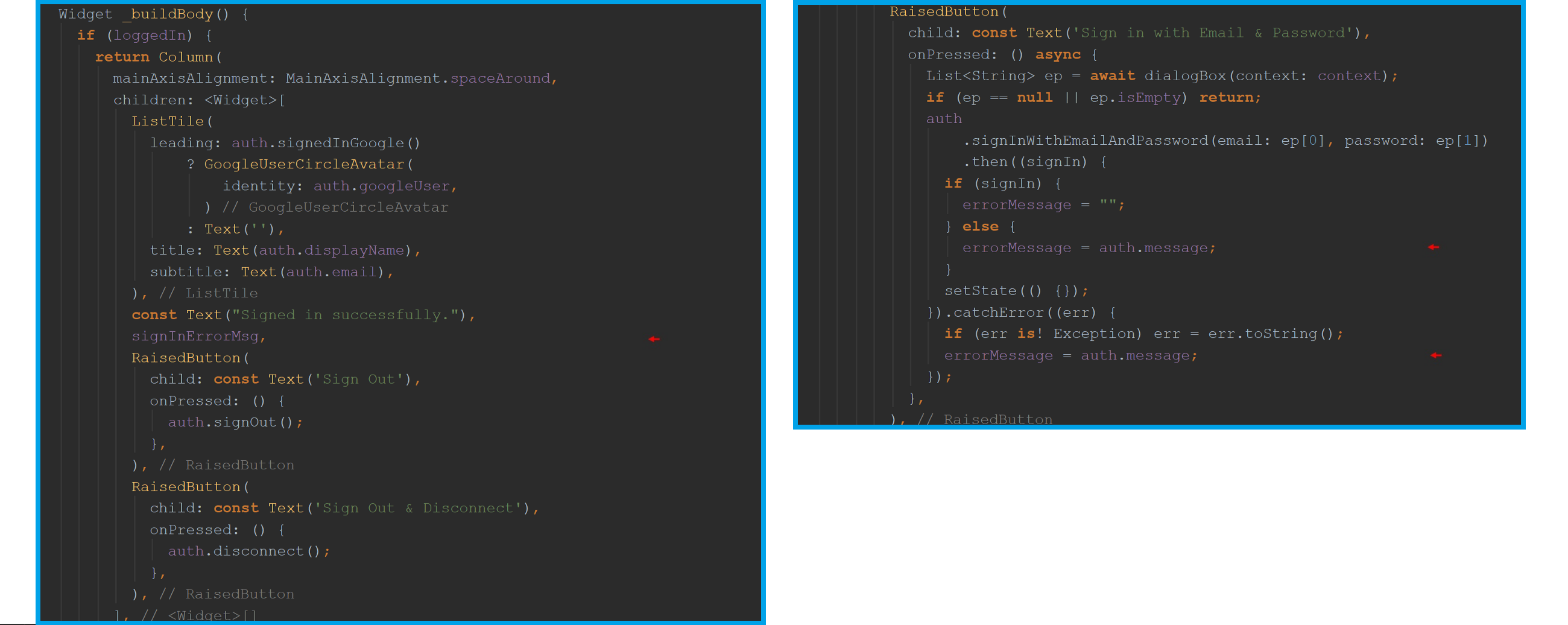Click the 'setState(() {});' call
1568x625 pixels.
tap(1016, 291)
